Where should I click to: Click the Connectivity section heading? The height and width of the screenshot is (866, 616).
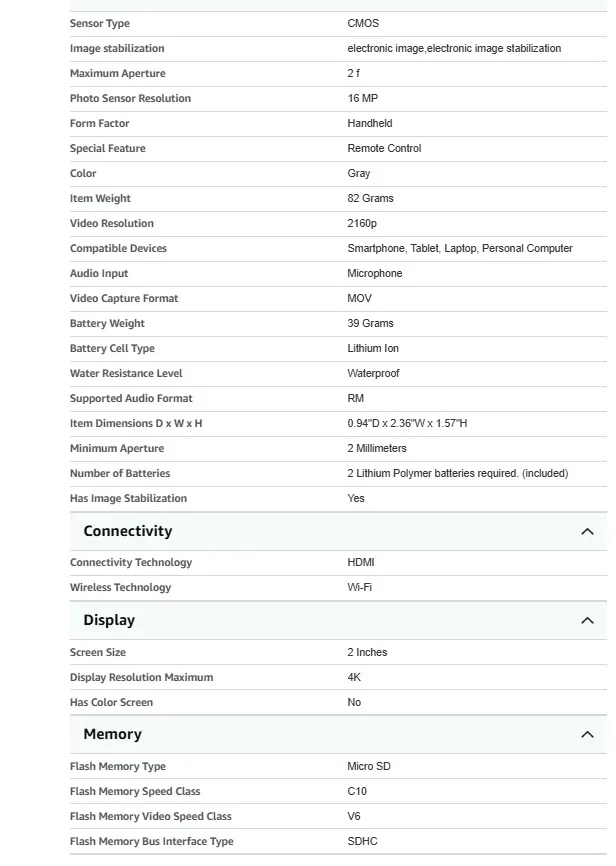click(128, 531)
